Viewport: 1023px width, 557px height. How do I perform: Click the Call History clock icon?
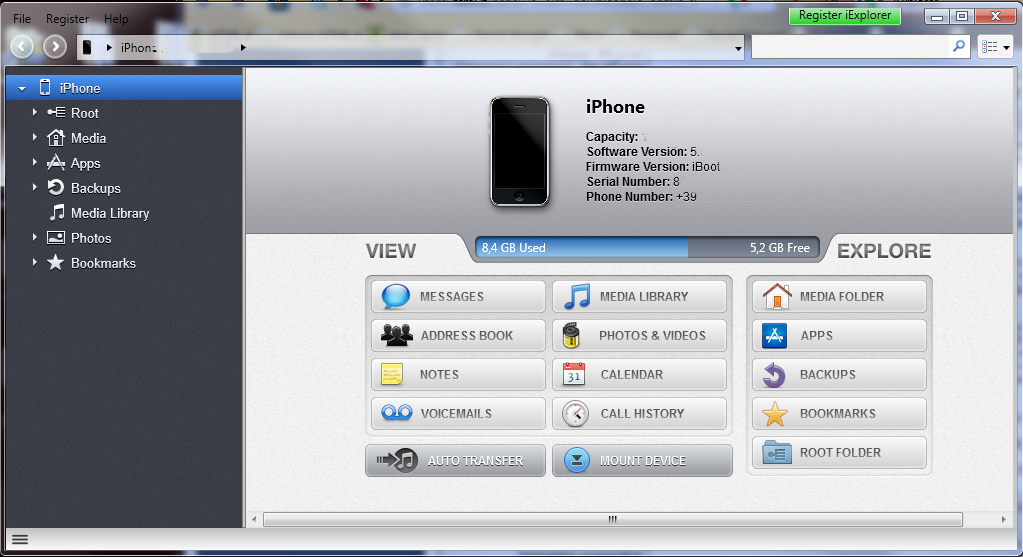575,414
